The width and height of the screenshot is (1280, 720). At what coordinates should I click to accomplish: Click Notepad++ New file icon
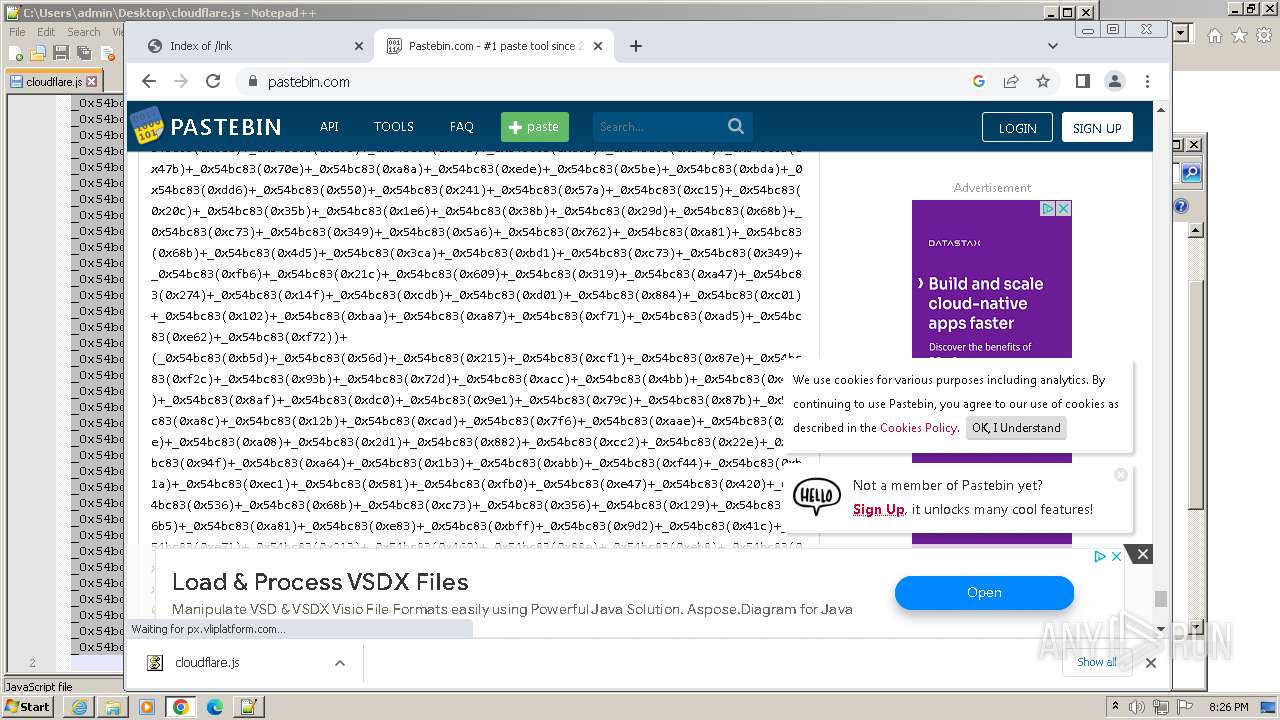click(16, 53)
